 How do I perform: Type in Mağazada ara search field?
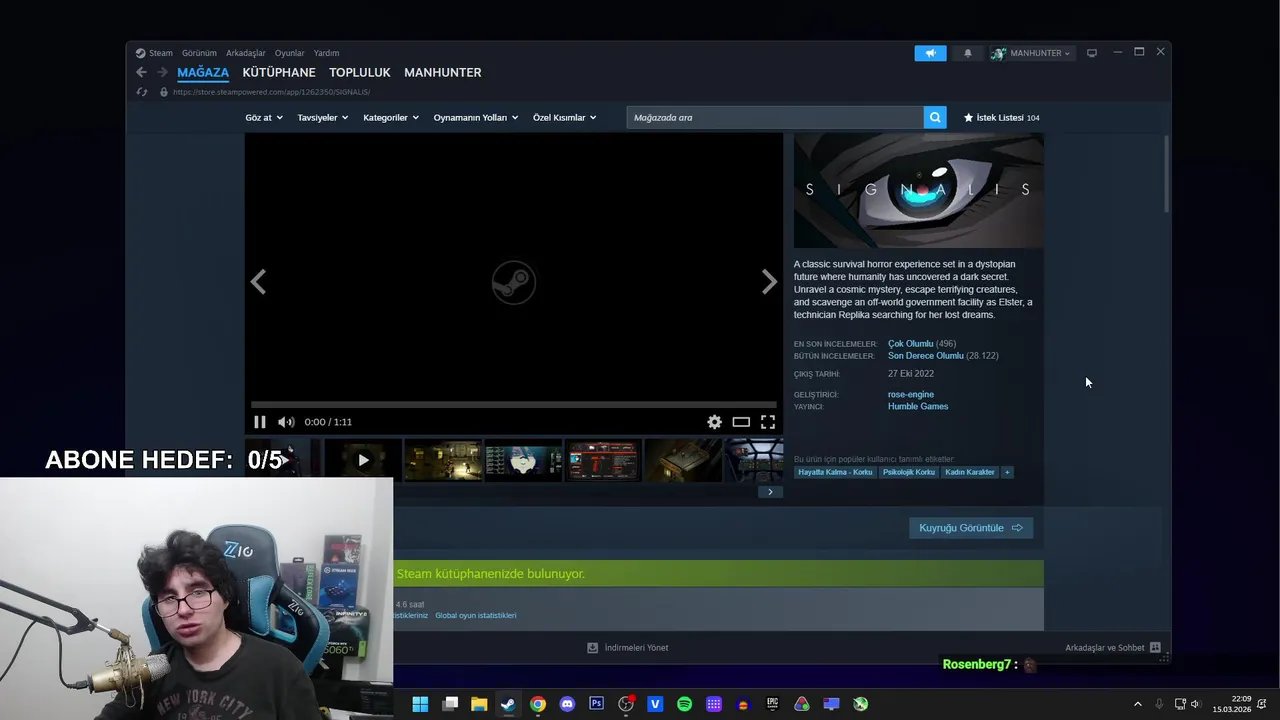[775, 117]
